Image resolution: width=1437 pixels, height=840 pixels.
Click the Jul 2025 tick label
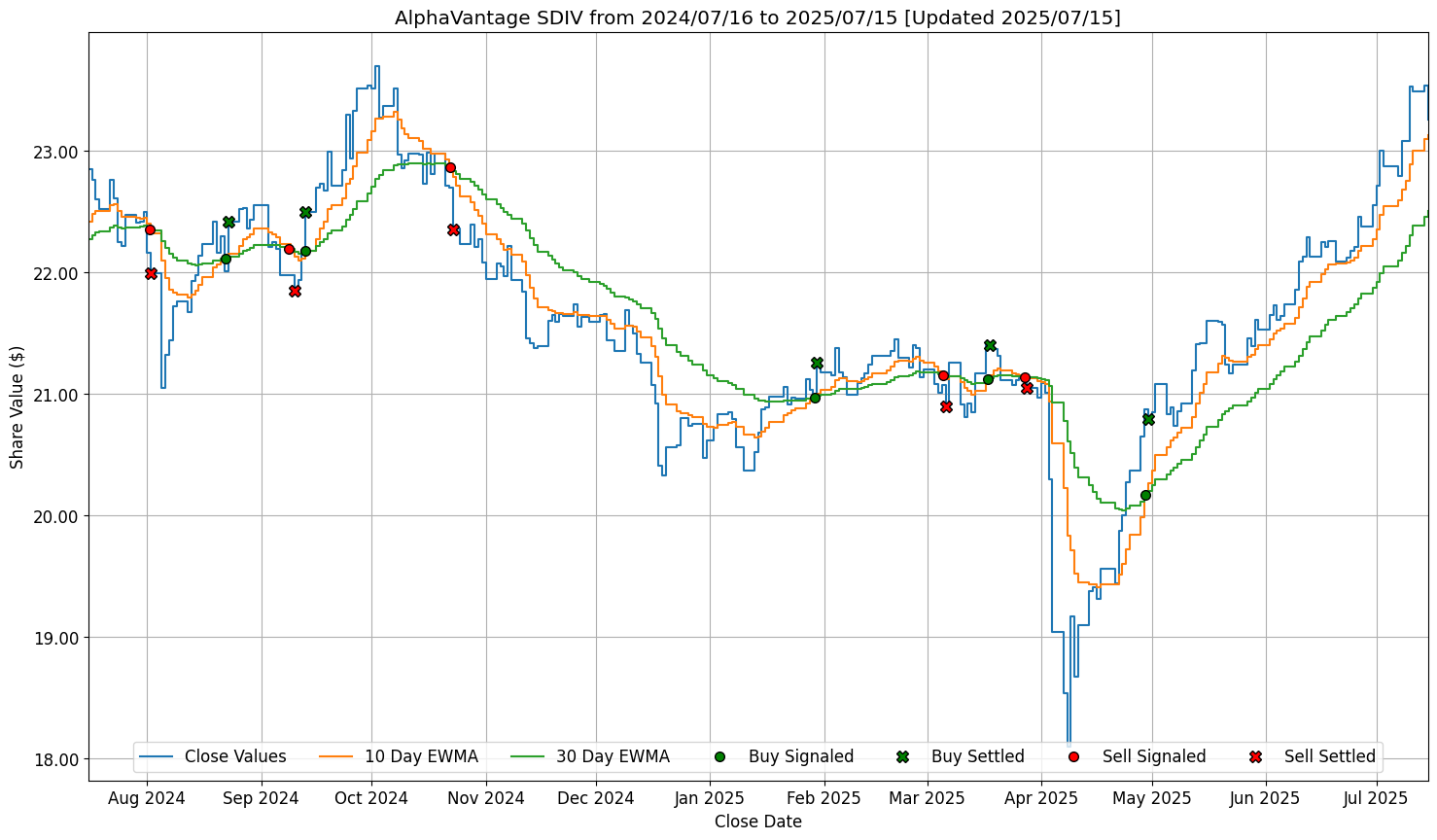point(1376,798)
